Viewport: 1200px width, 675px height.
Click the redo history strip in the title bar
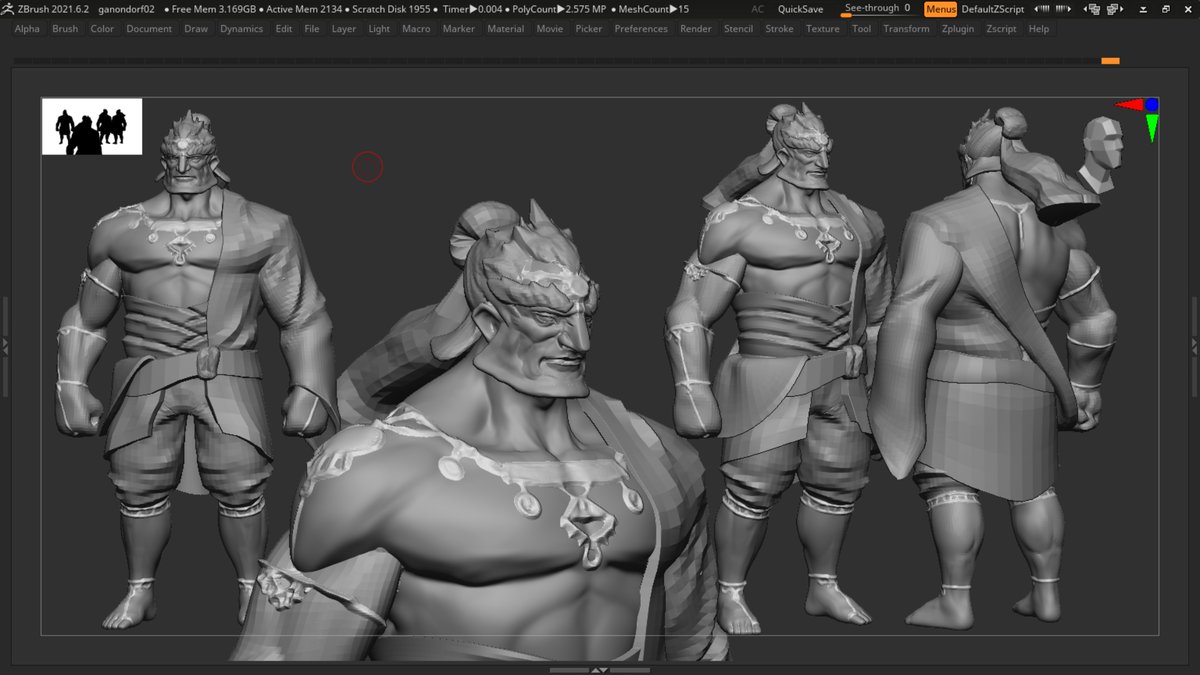pos(1062,9)
